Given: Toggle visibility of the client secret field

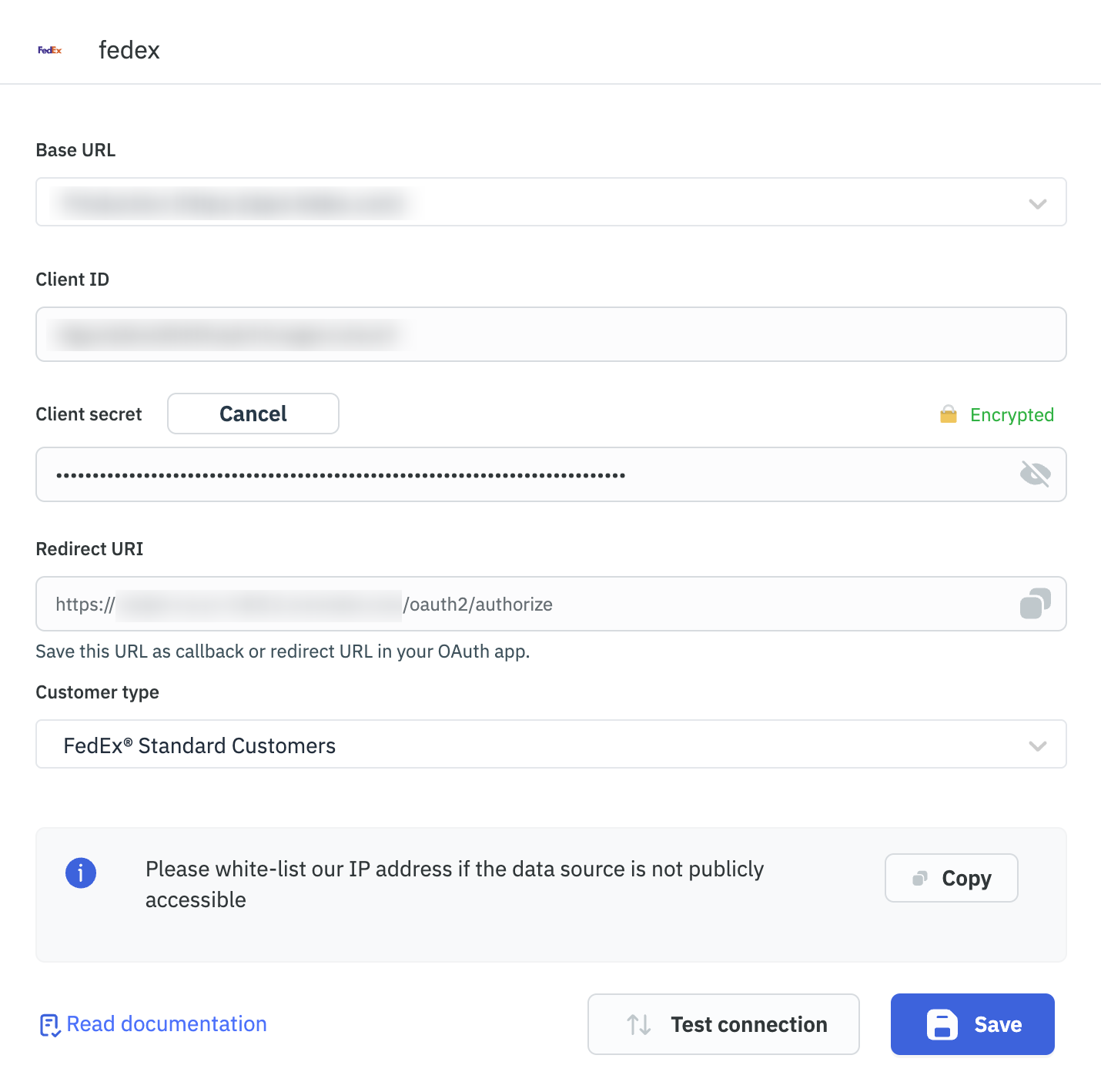Looking at the screenshot, I should 1035,474.
